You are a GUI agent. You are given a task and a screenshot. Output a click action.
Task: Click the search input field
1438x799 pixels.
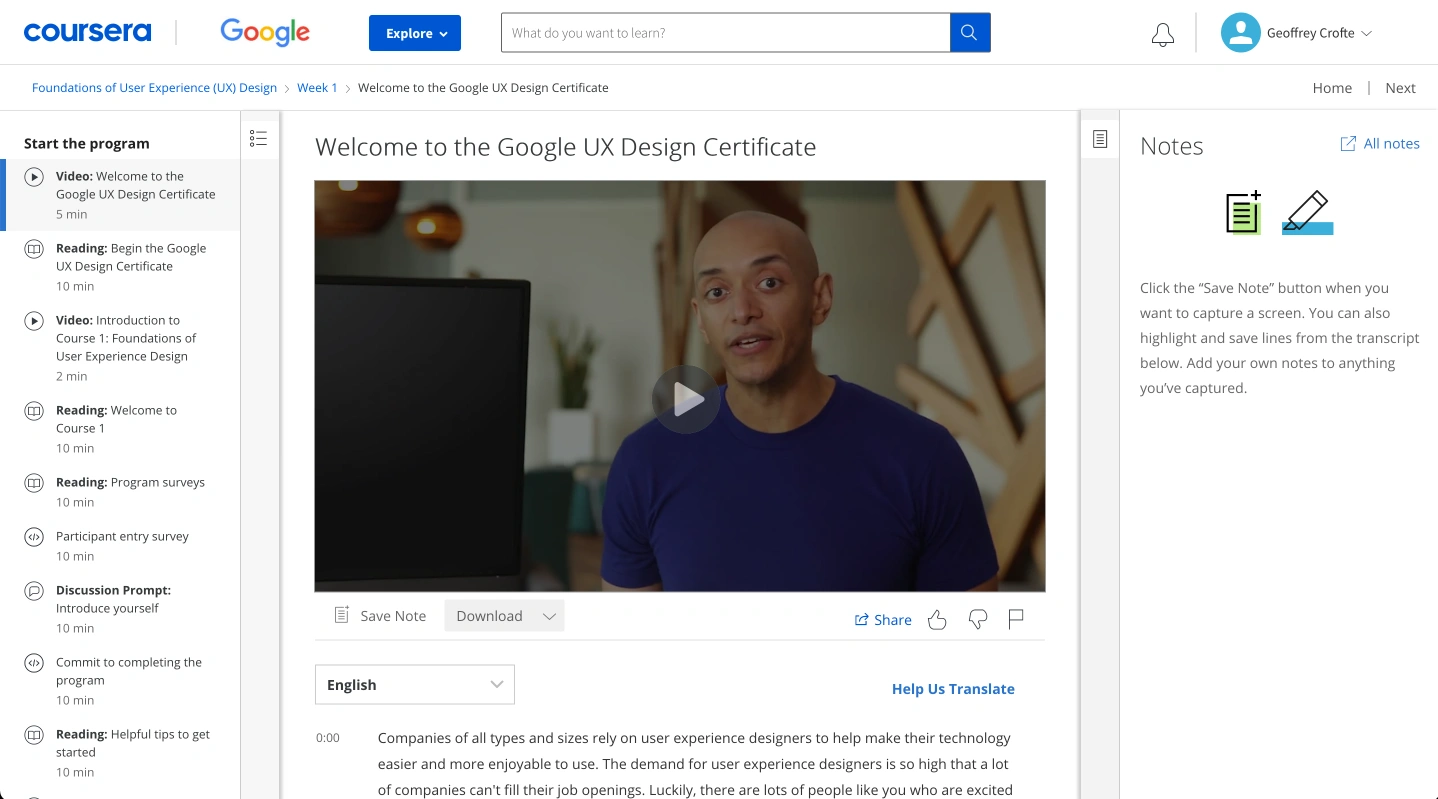tap(725, 33)
